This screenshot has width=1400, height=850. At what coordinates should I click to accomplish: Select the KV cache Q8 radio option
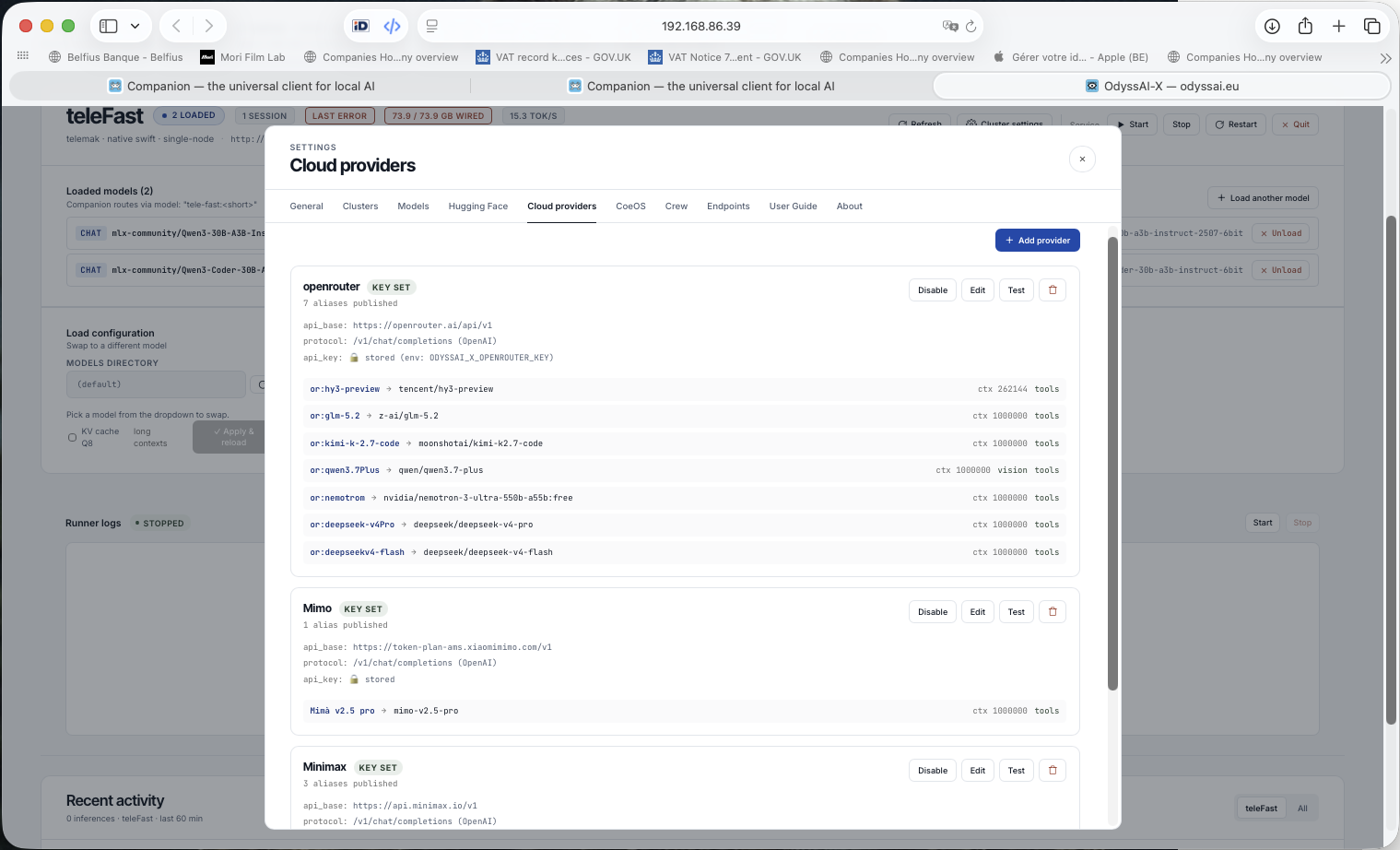(x=72, y=437)
